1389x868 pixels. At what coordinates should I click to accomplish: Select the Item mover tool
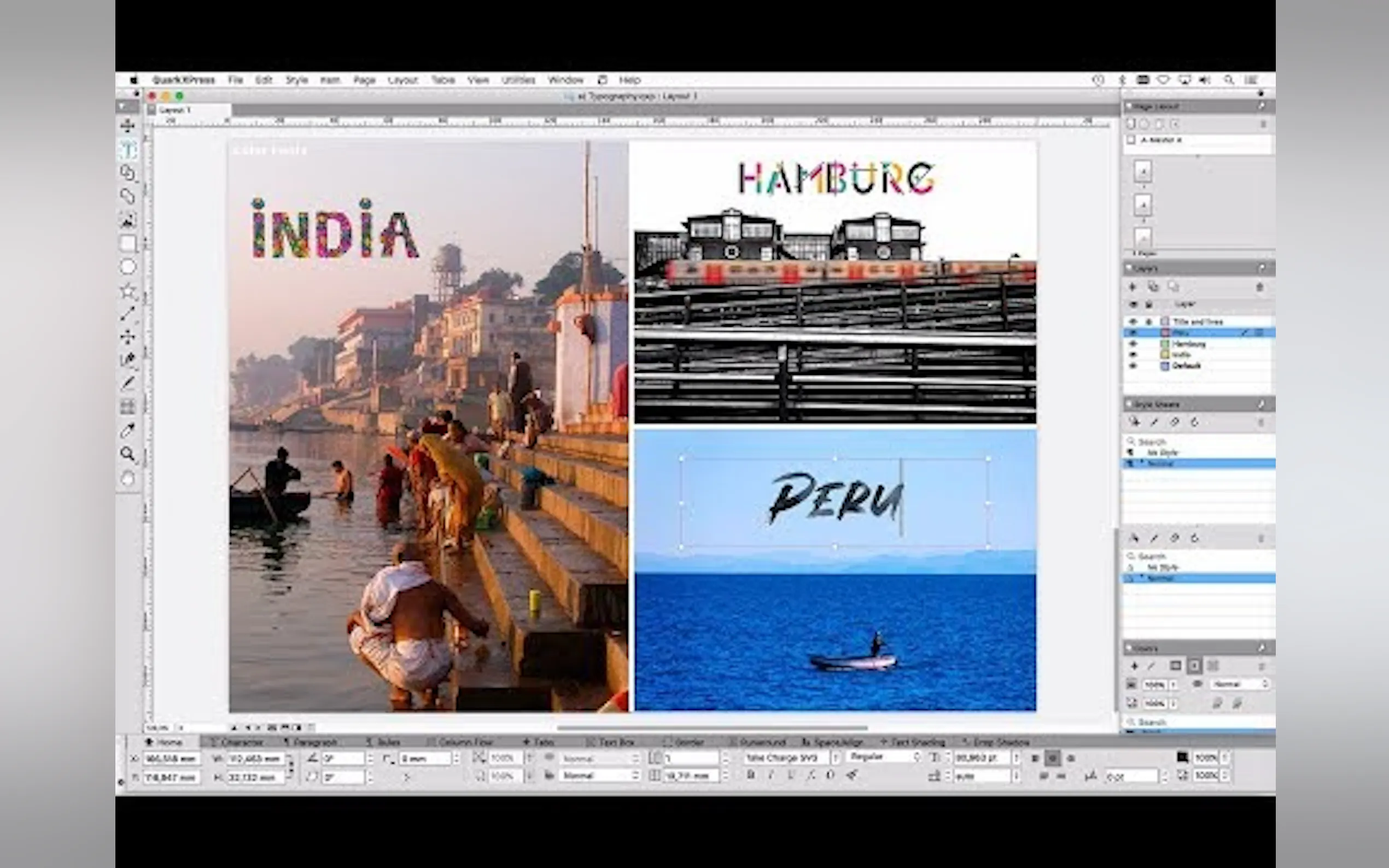(127, 125)
